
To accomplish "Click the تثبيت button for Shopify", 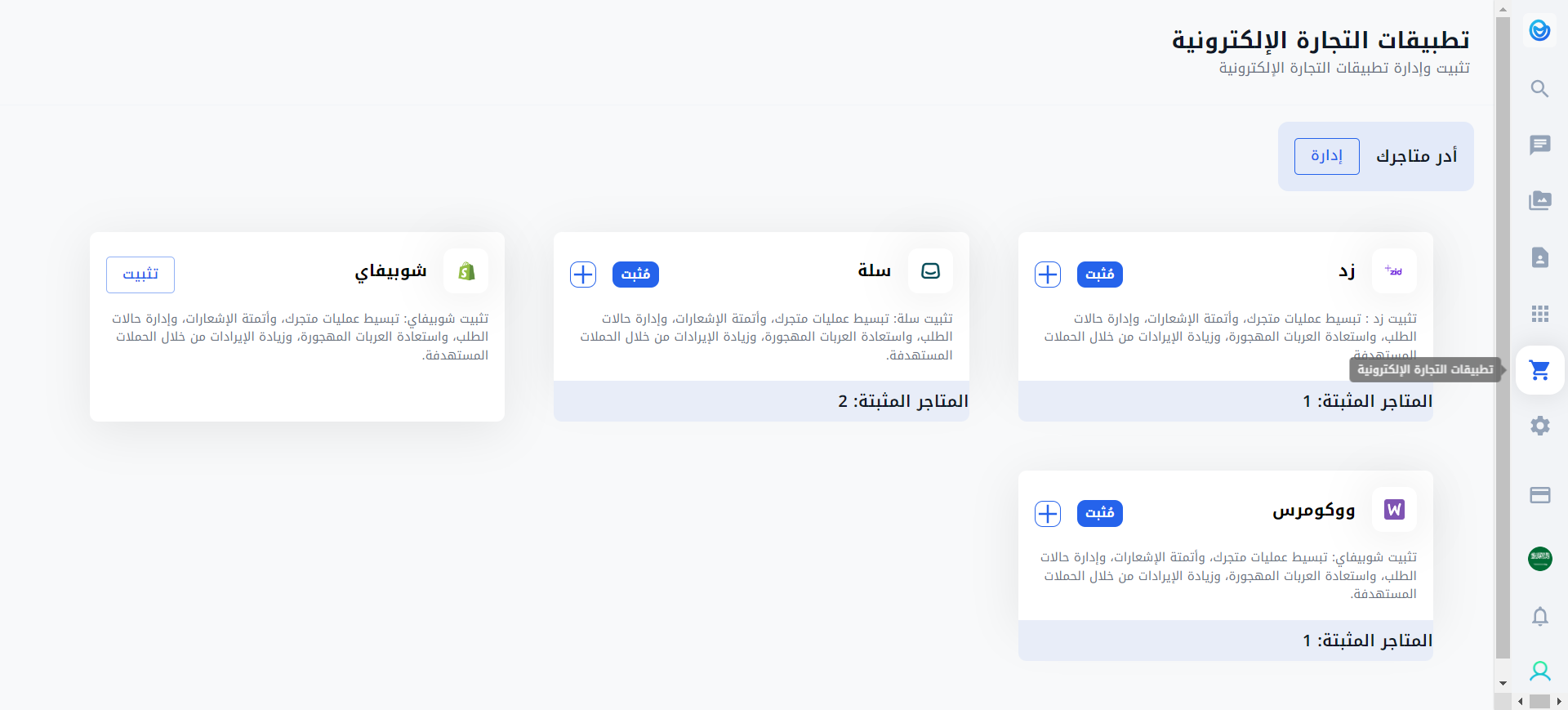I will pyautogui.click(x=140, y=275).
